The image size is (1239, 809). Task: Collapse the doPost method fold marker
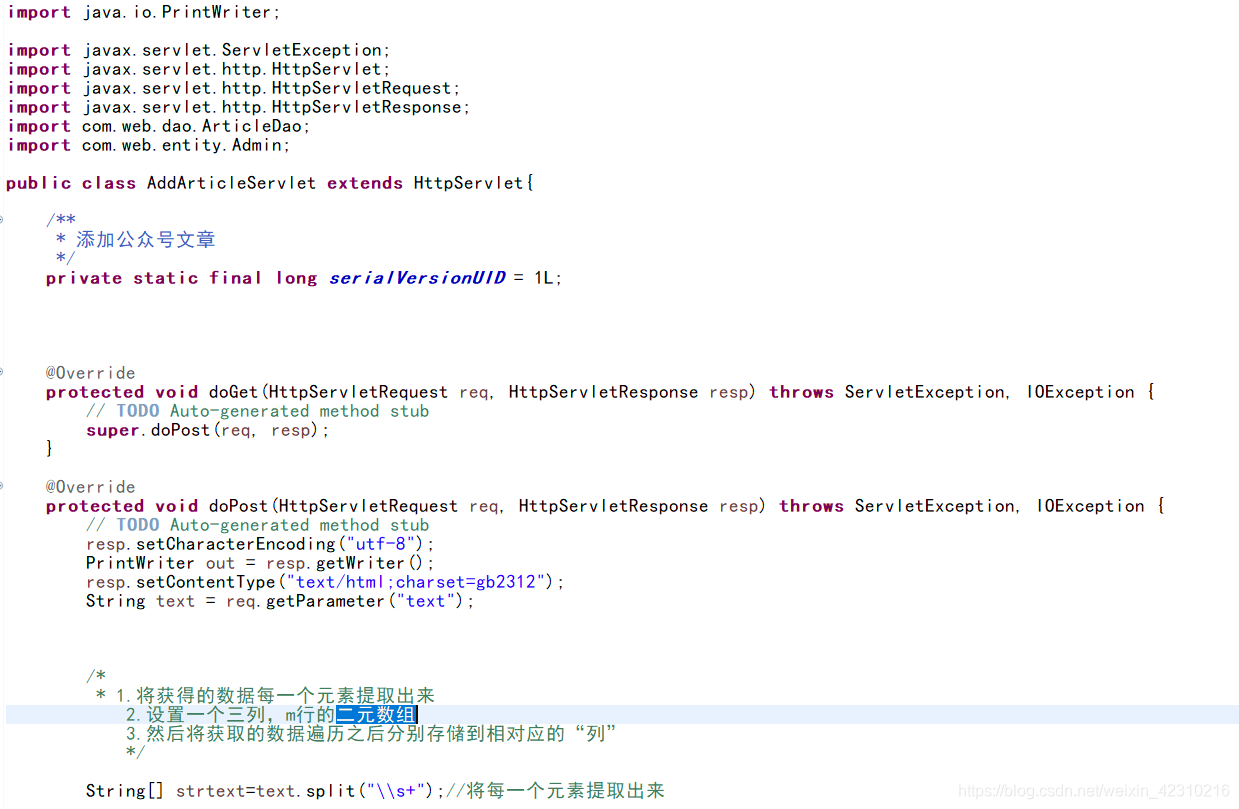pos(2,487)
